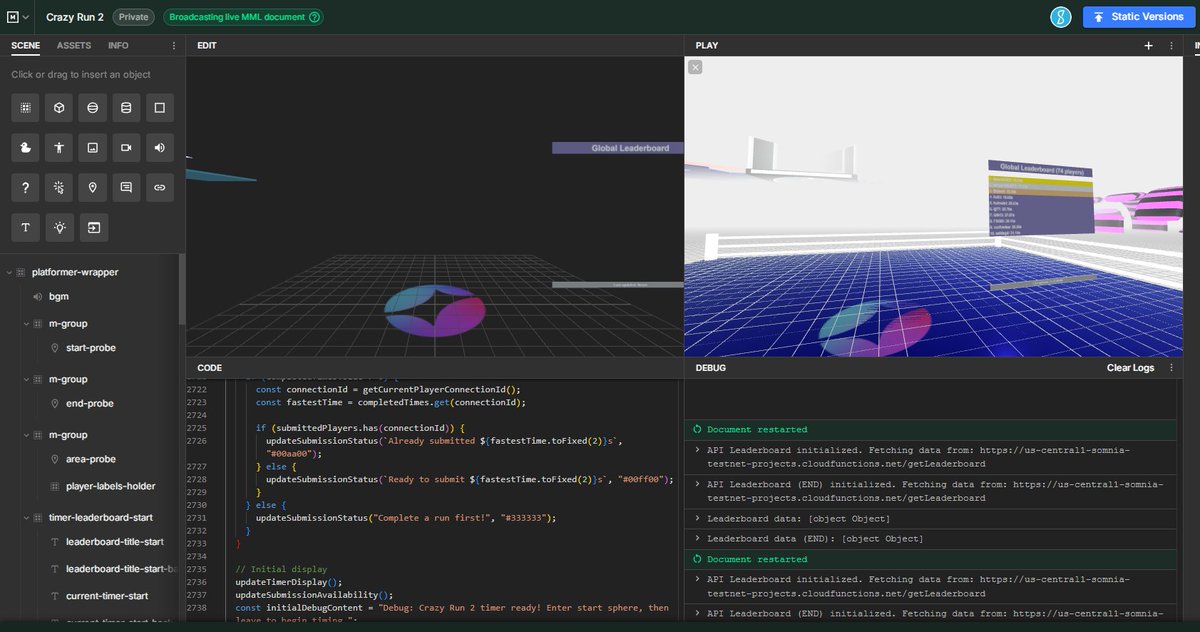Click code line number 2731

[196, 518]
